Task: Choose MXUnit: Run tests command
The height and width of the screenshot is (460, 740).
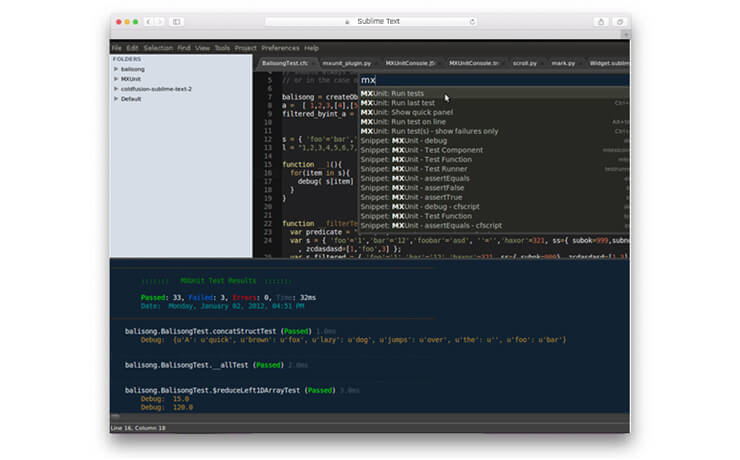Action: tap(494, 93)
